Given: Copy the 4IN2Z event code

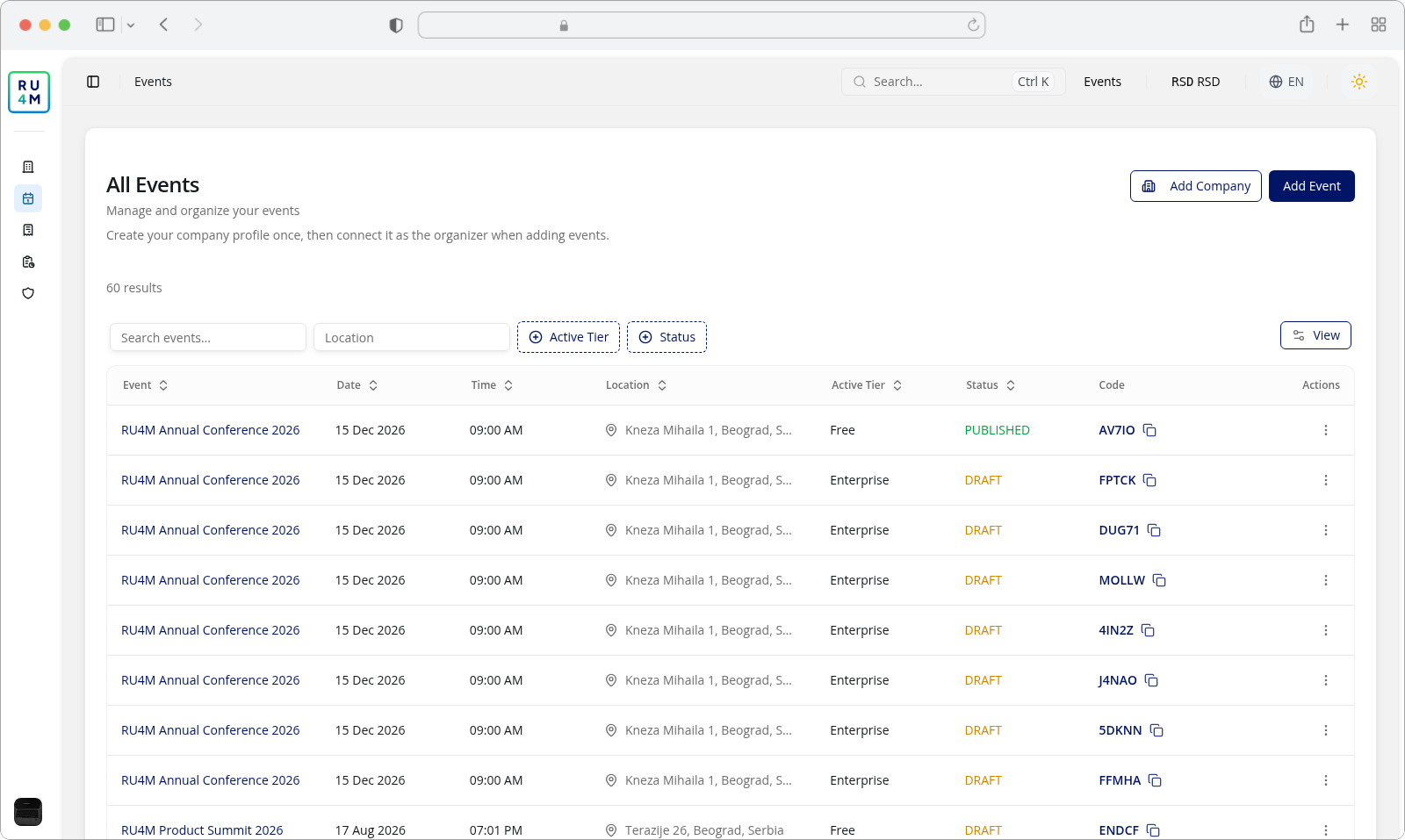Looking at the screenshot, I should pos(1148,630).
